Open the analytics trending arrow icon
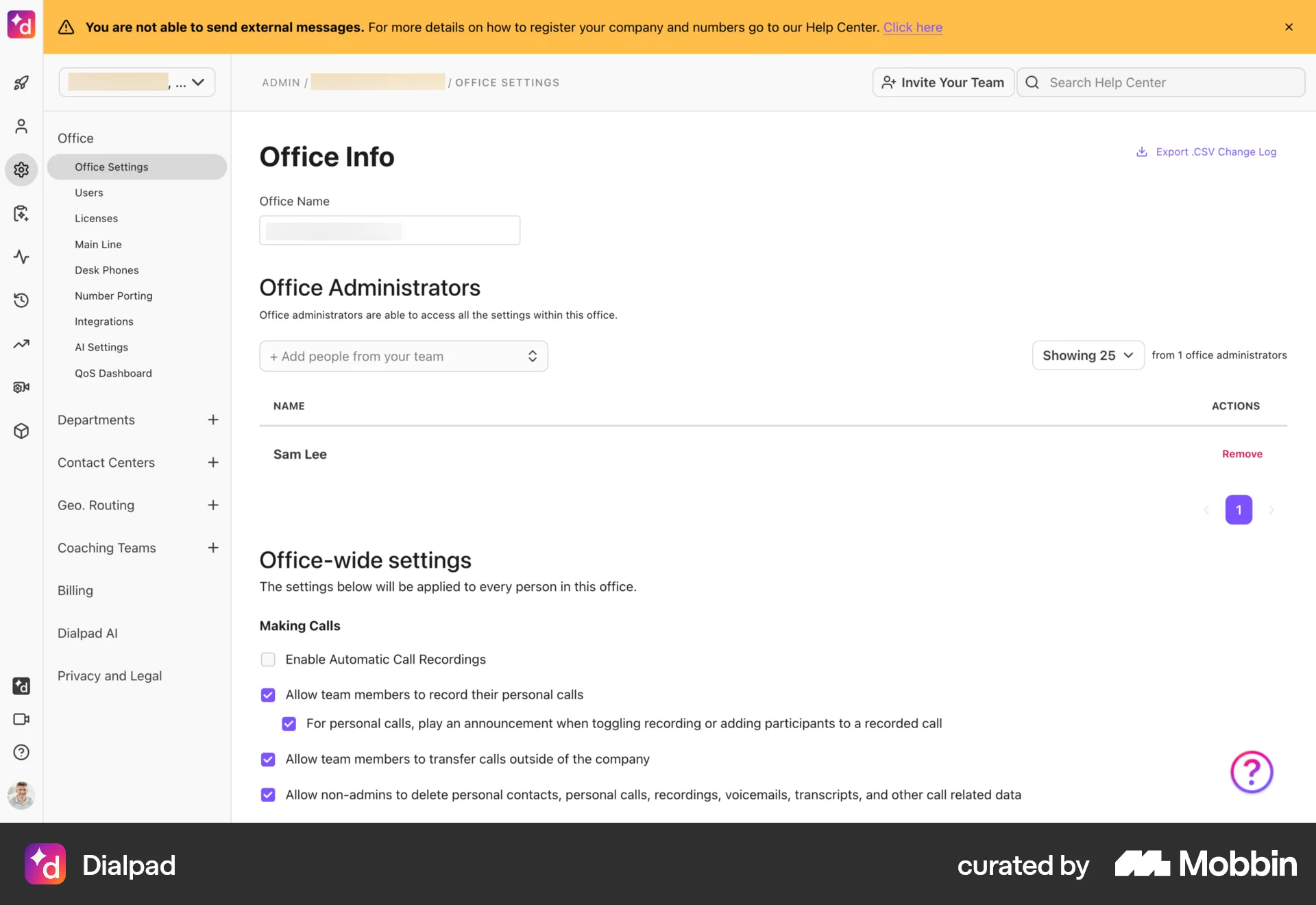Screen dimensions: 1316x905 tap(21, 343)
